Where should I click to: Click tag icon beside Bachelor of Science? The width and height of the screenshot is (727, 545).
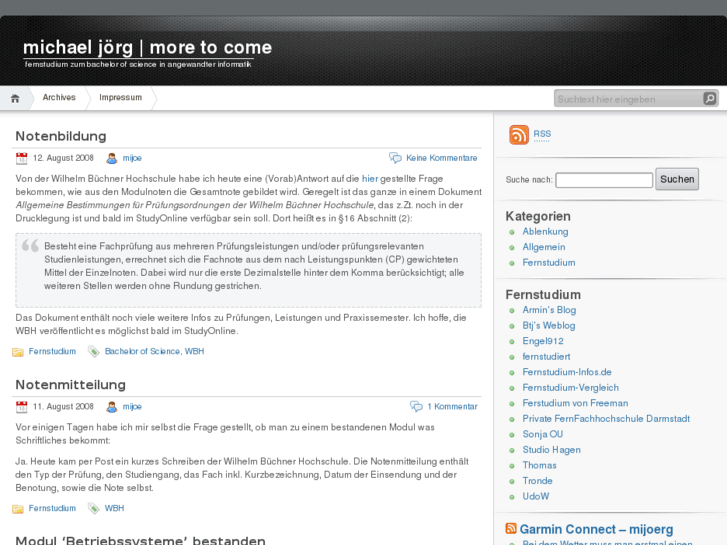(94, 352)
